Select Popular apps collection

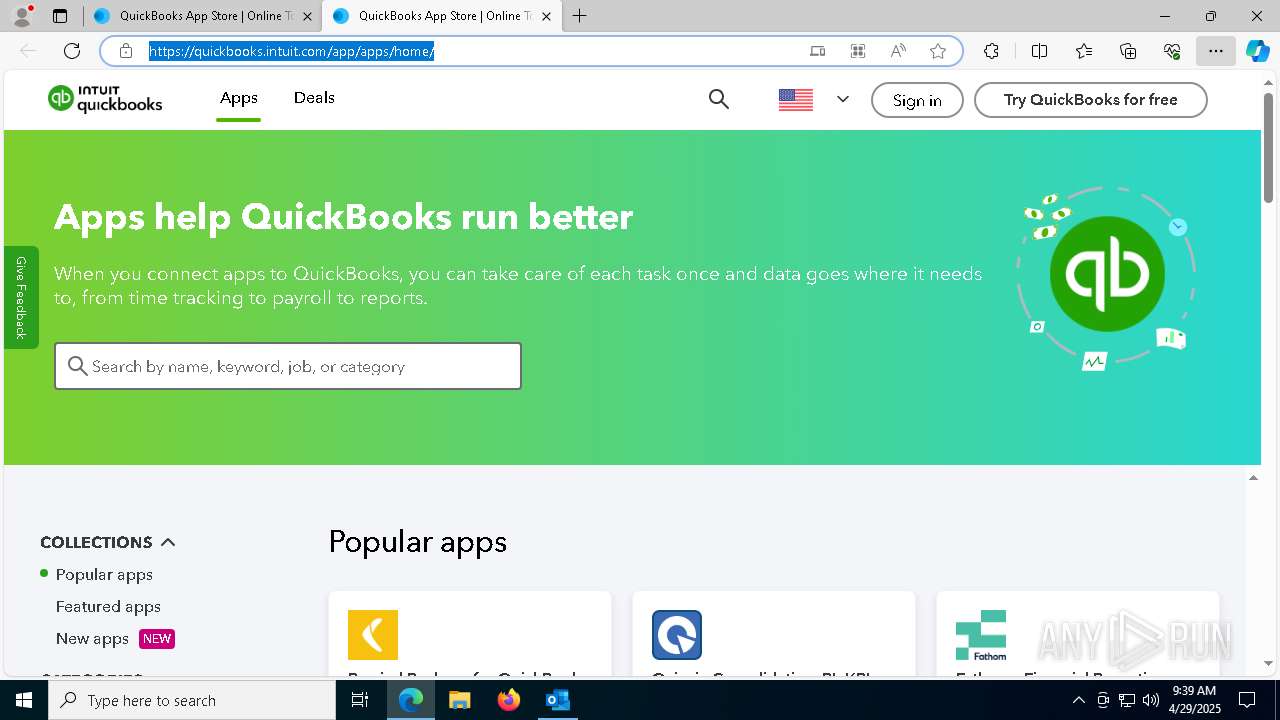point(104,574)
